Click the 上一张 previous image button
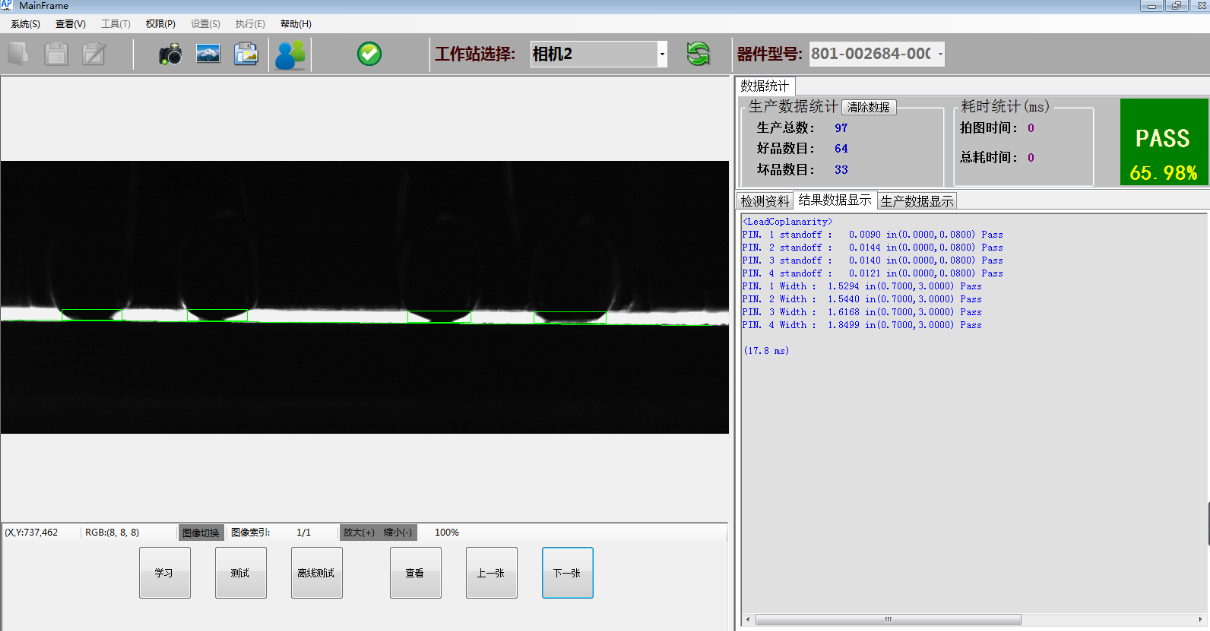This screenshot has width=1210, height=631. [492, 573]
